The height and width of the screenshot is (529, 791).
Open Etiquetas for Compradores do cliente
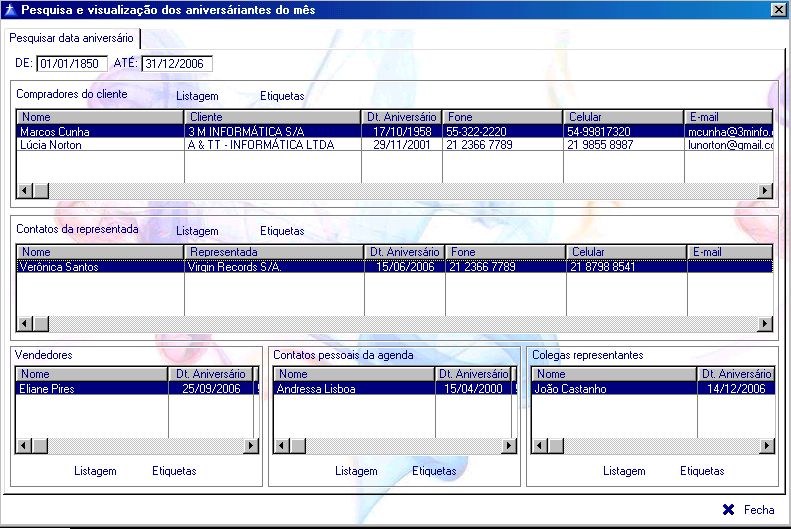282,96
